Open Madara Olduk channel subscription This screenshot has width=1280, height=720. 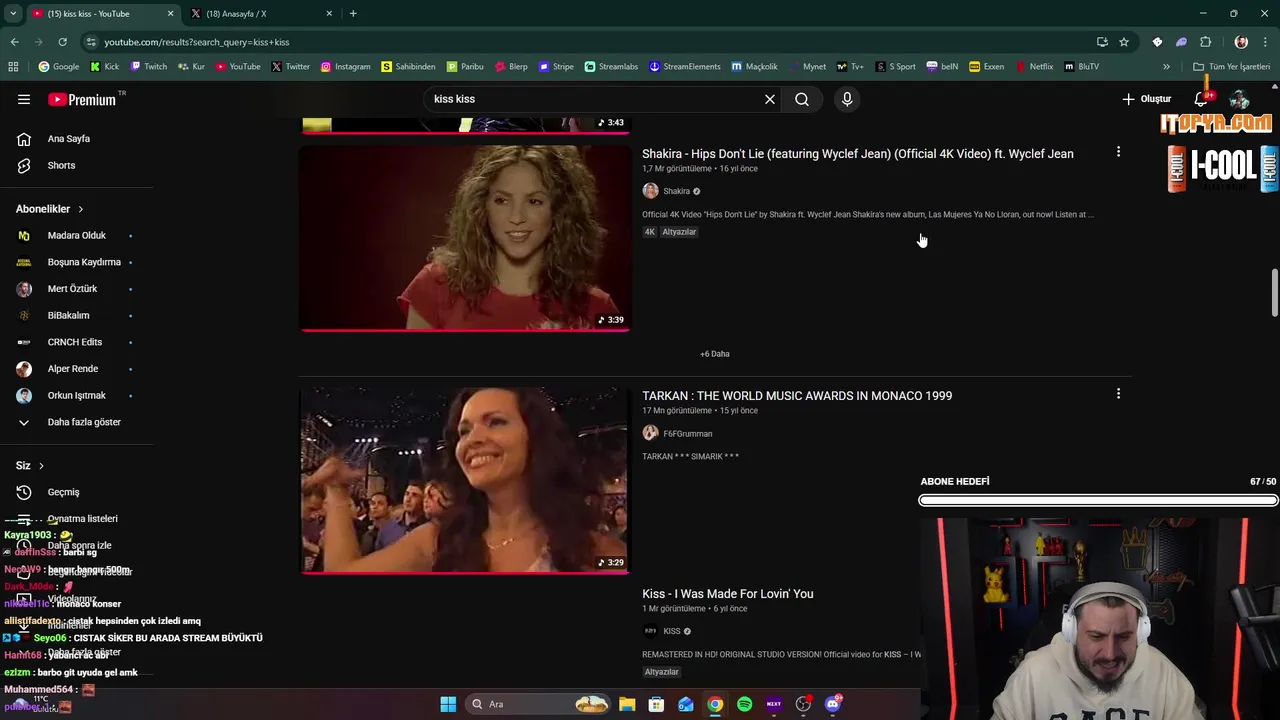click(76, 236)
